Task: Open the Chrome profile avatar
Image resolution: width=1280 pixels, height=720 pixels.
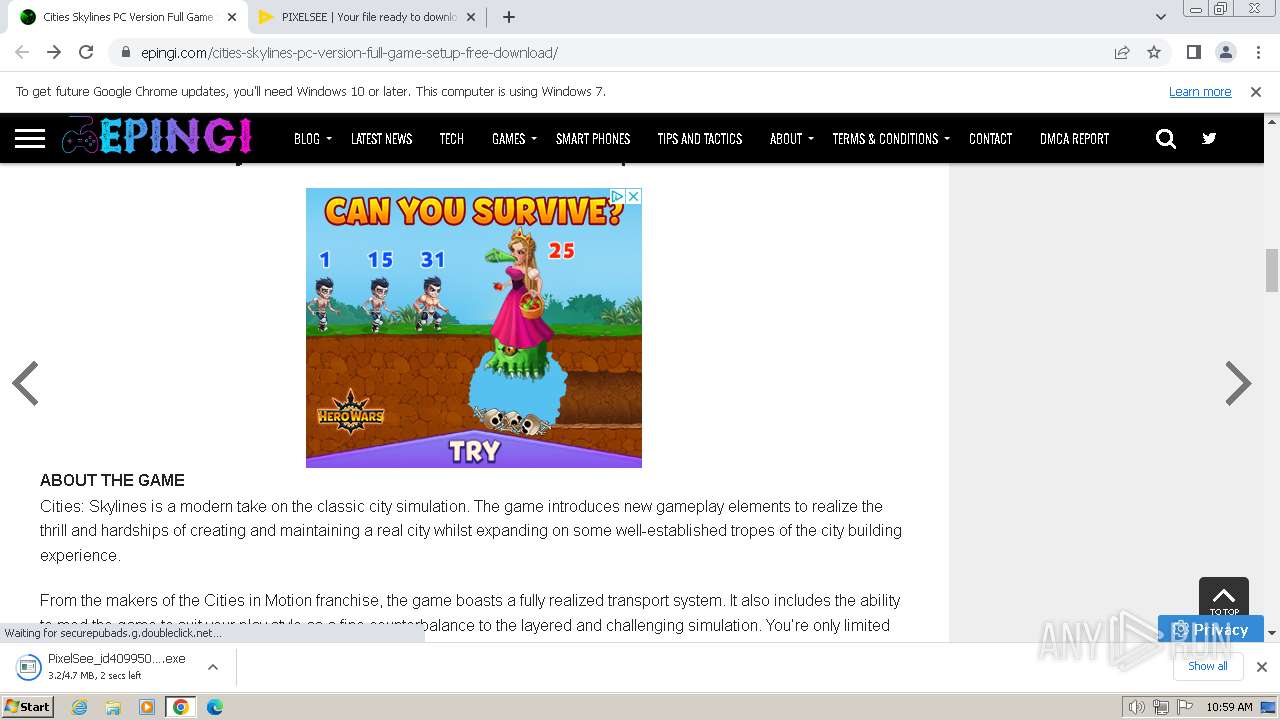Action: click(1225, 53)
